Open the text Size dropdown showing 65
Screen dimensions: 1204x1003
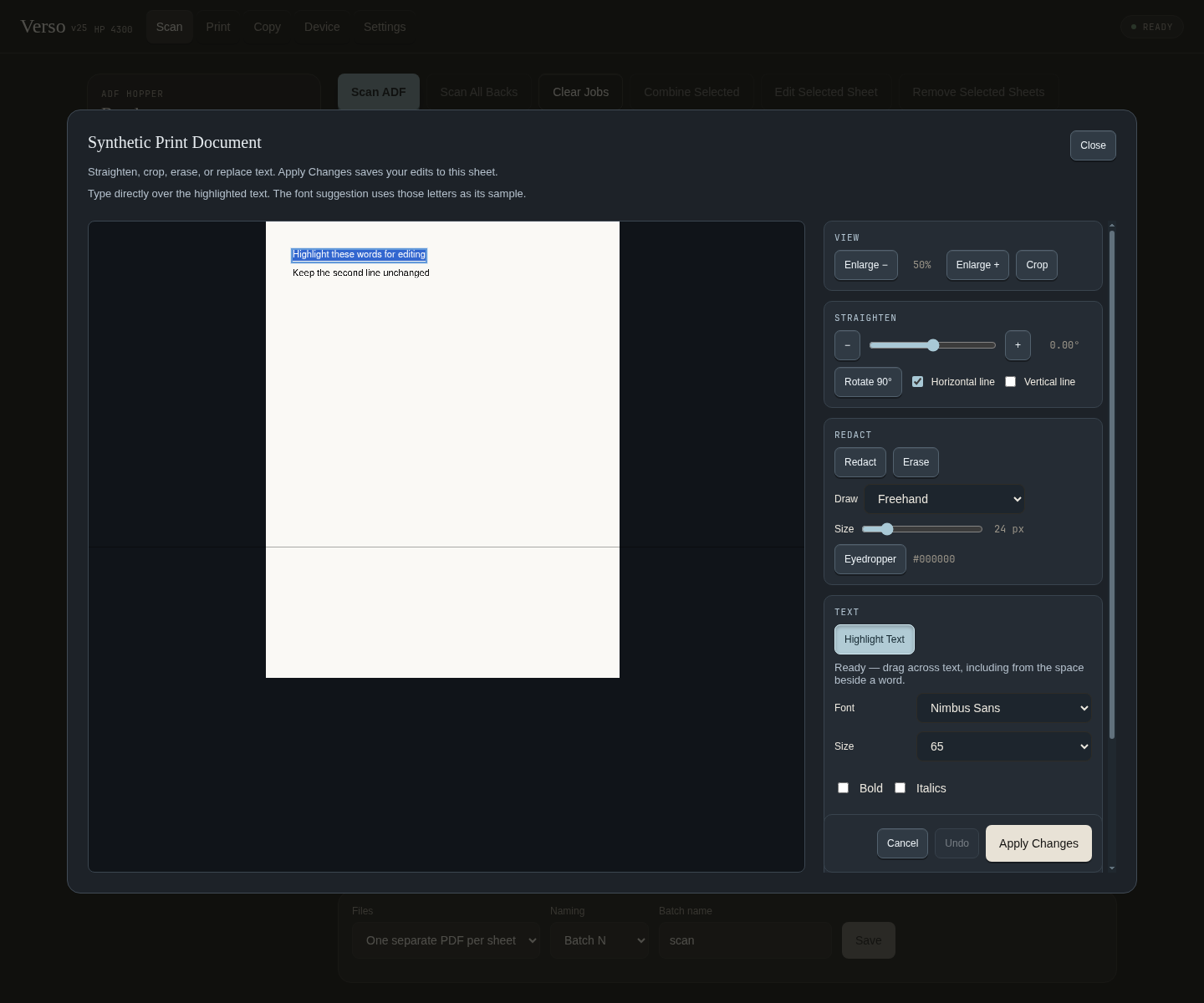(1004, 746)
